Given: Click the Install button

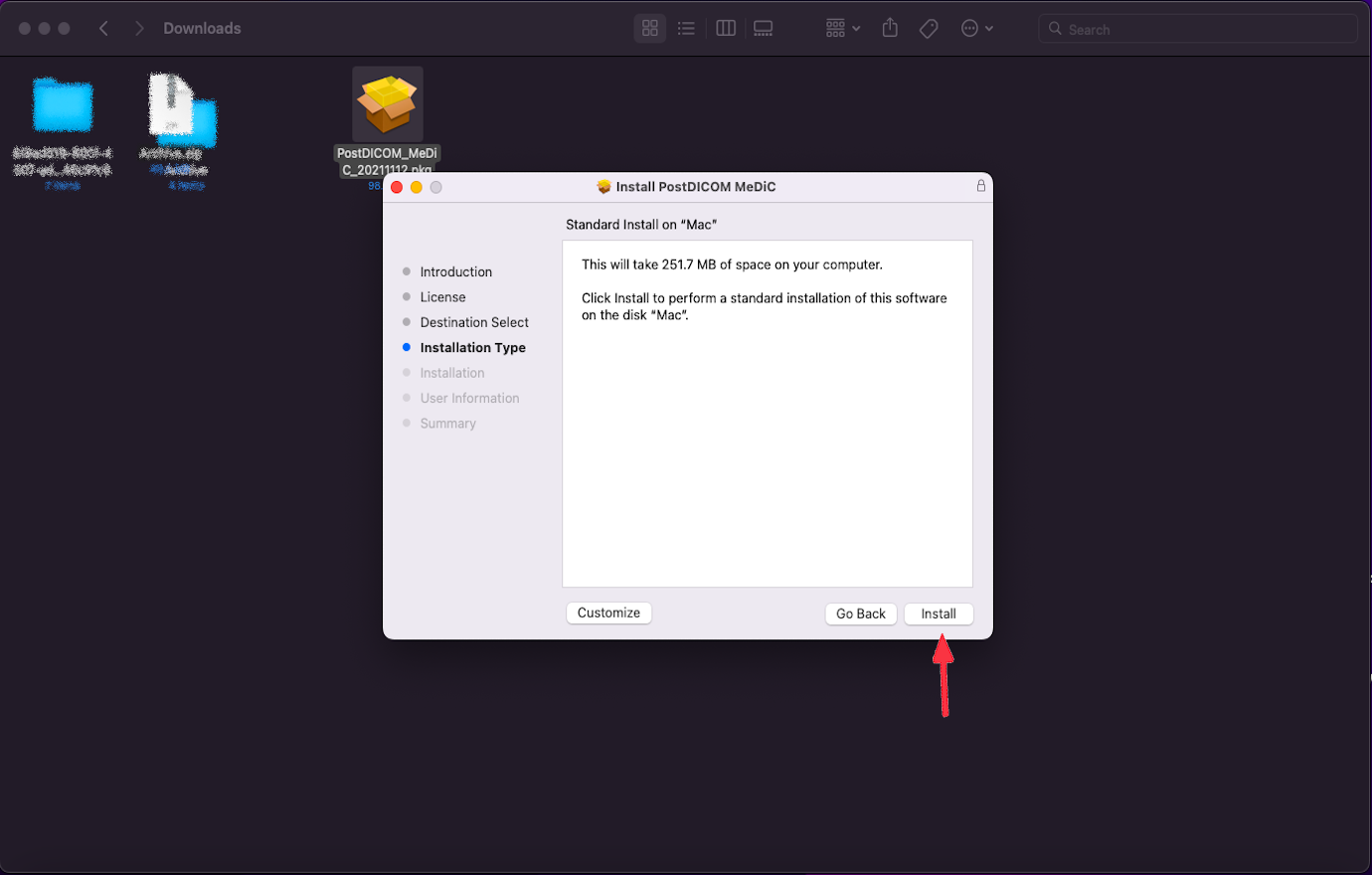Looking at the screenshot, I should [x=938, y=613].
